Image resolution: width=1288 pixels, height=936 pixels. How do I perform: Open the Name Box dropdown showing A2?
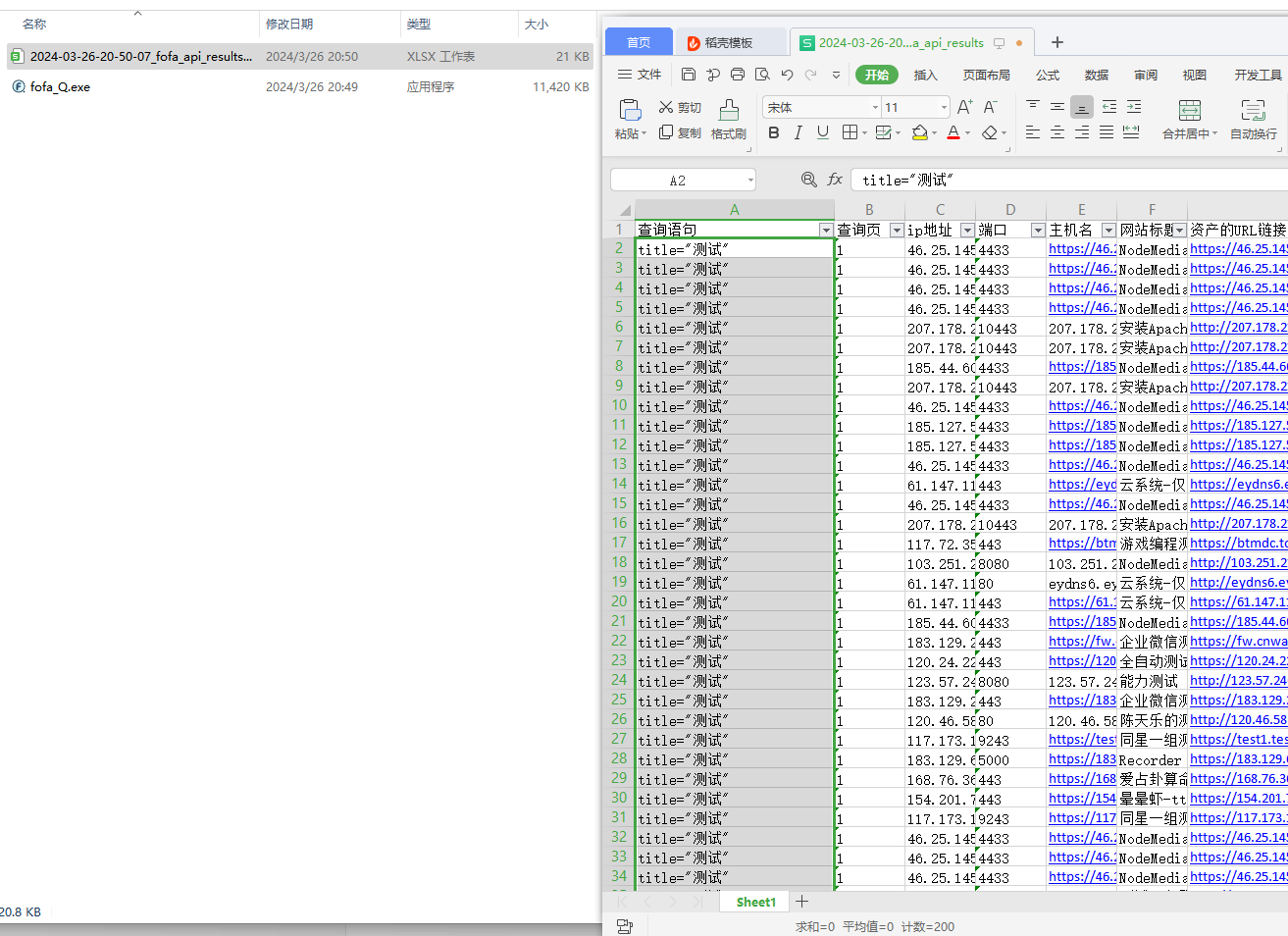tap(750, 180)
